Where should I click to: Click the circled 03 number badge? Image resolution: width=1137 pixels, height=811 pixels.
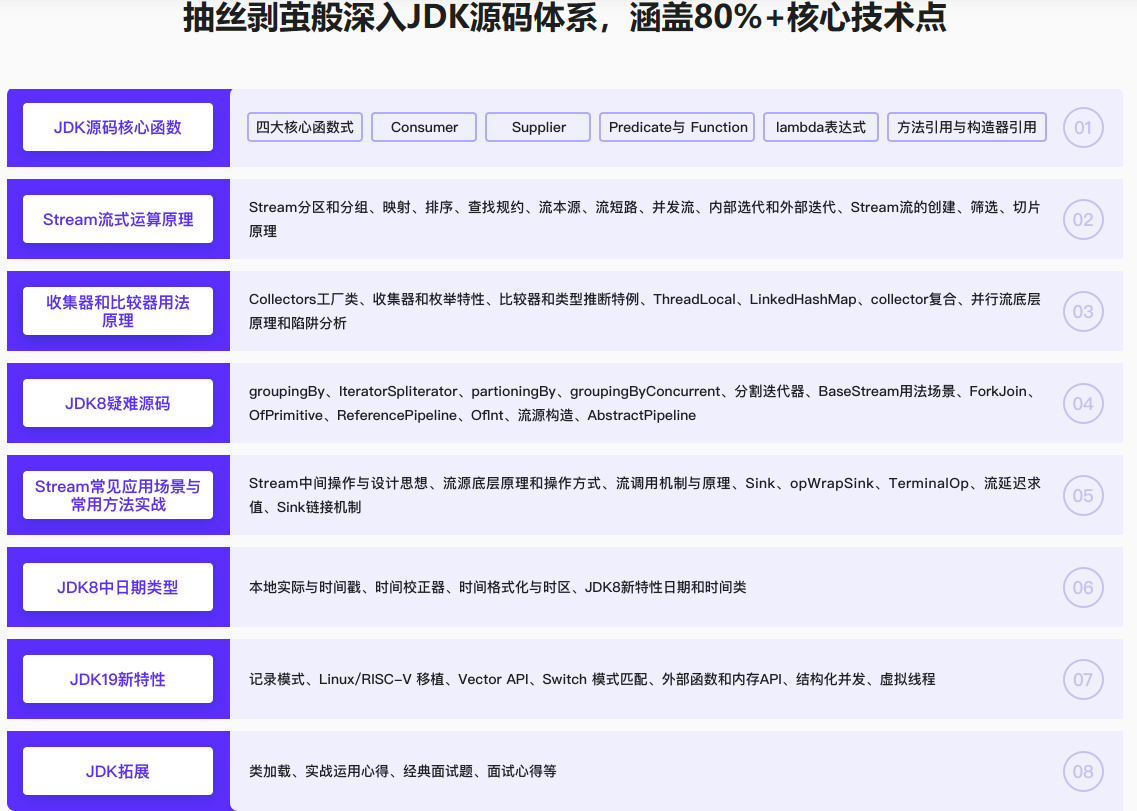(1083, 312)
